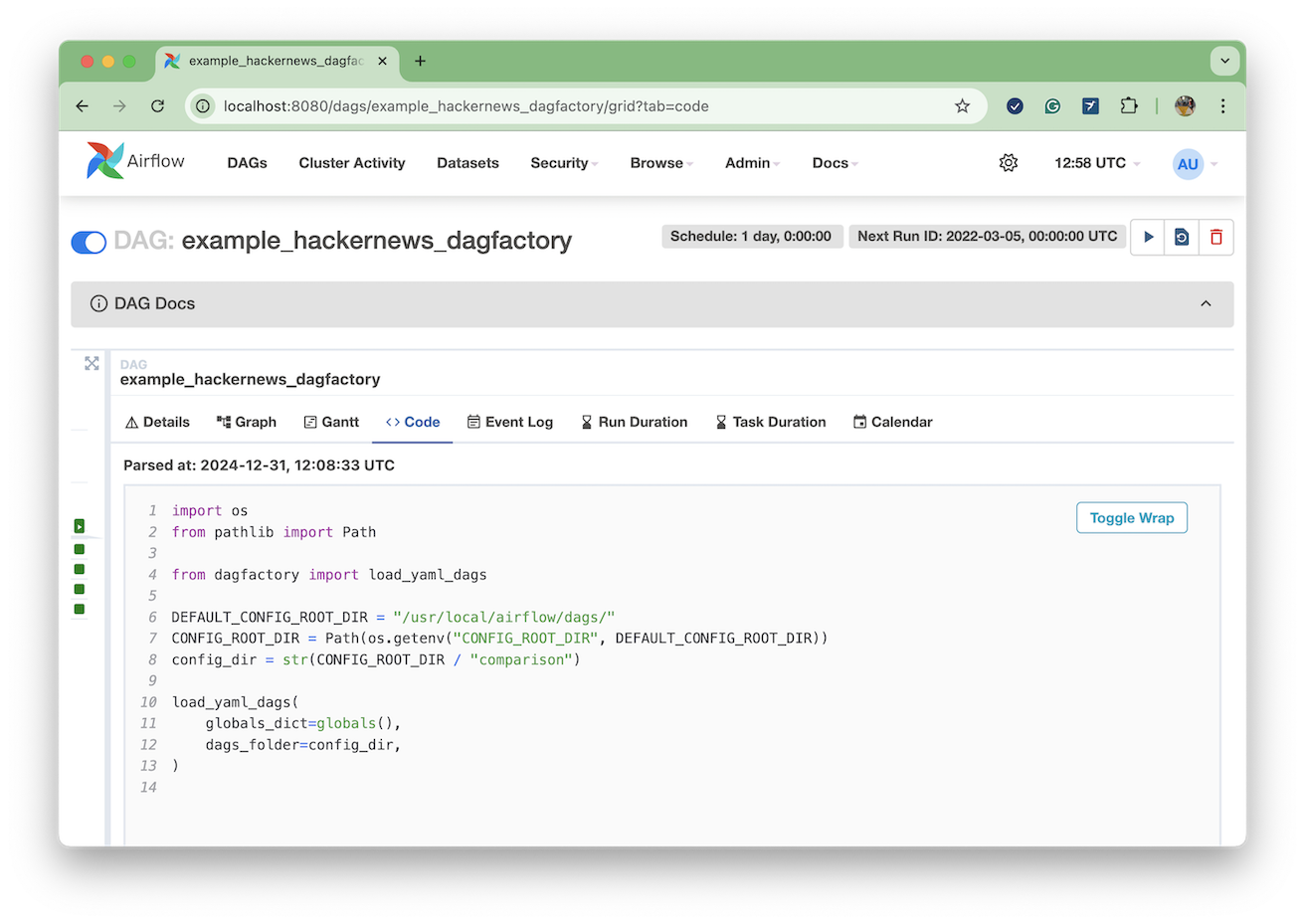Viewport: 1305px width, 924px height.
Task: Click the browser address bar URL
Action: (466, 106)
